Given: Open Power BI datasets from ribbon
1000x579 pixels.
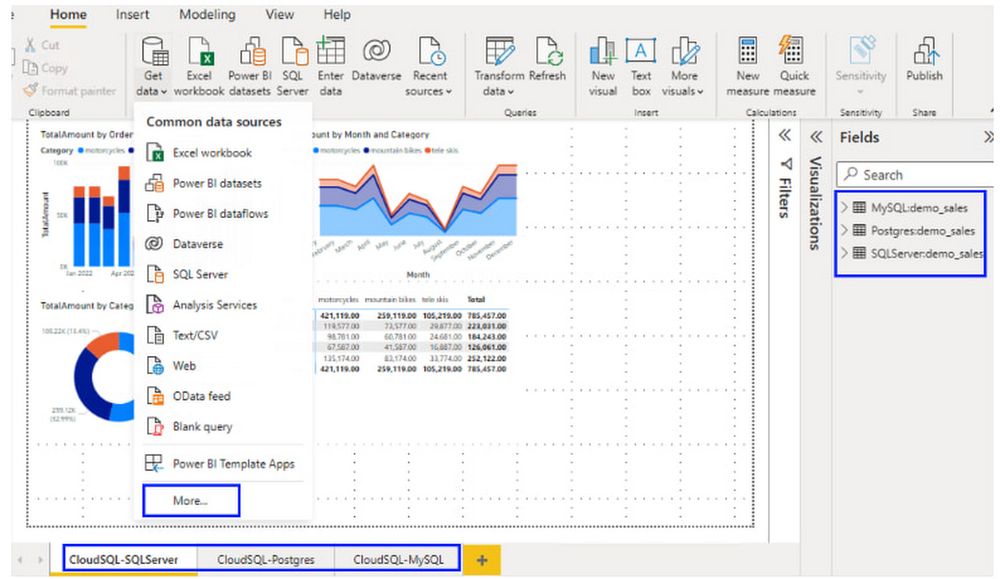Looking at the screenshot, I should 249,54.
